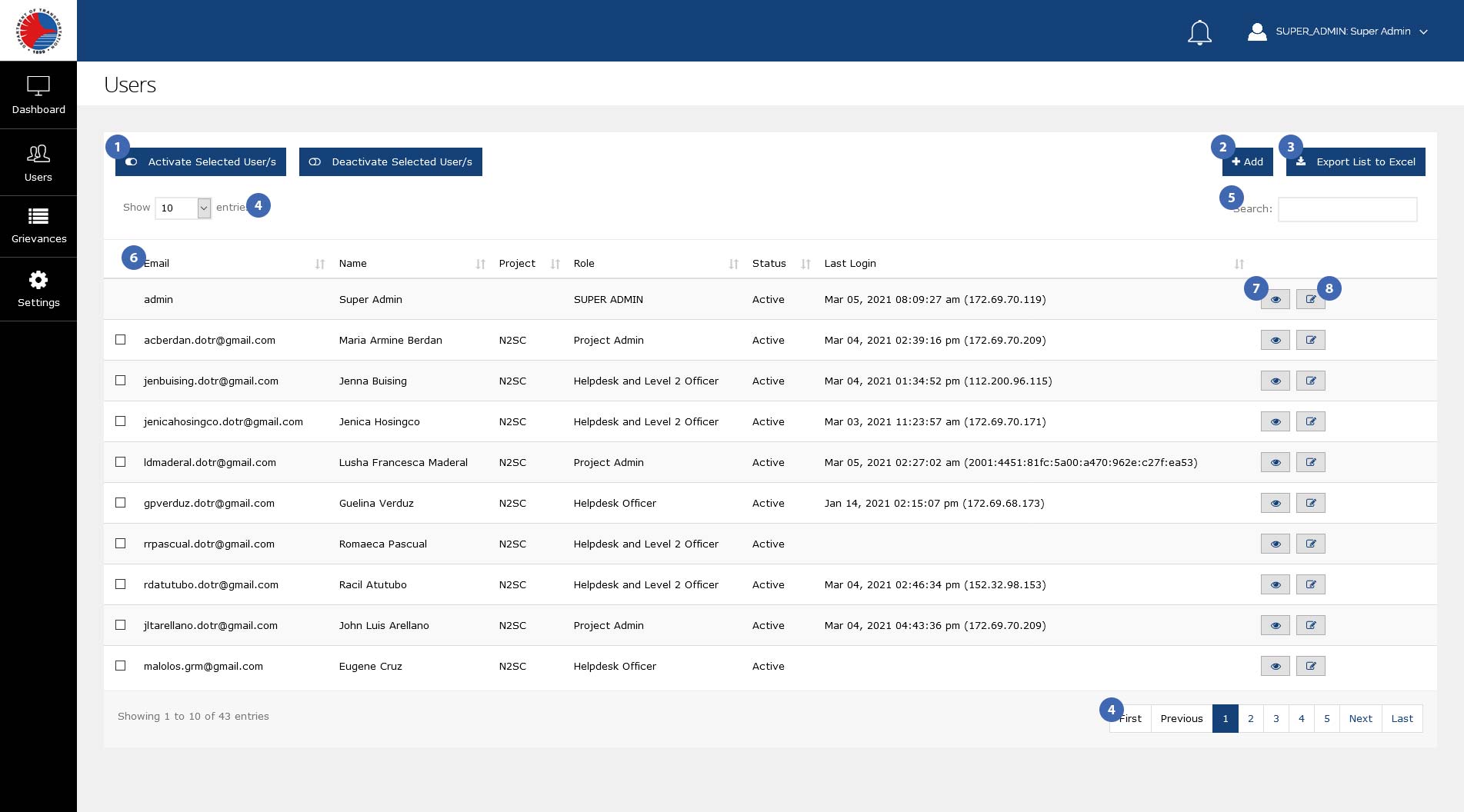Click the notification bell icon

click(x=1199, y=32)
